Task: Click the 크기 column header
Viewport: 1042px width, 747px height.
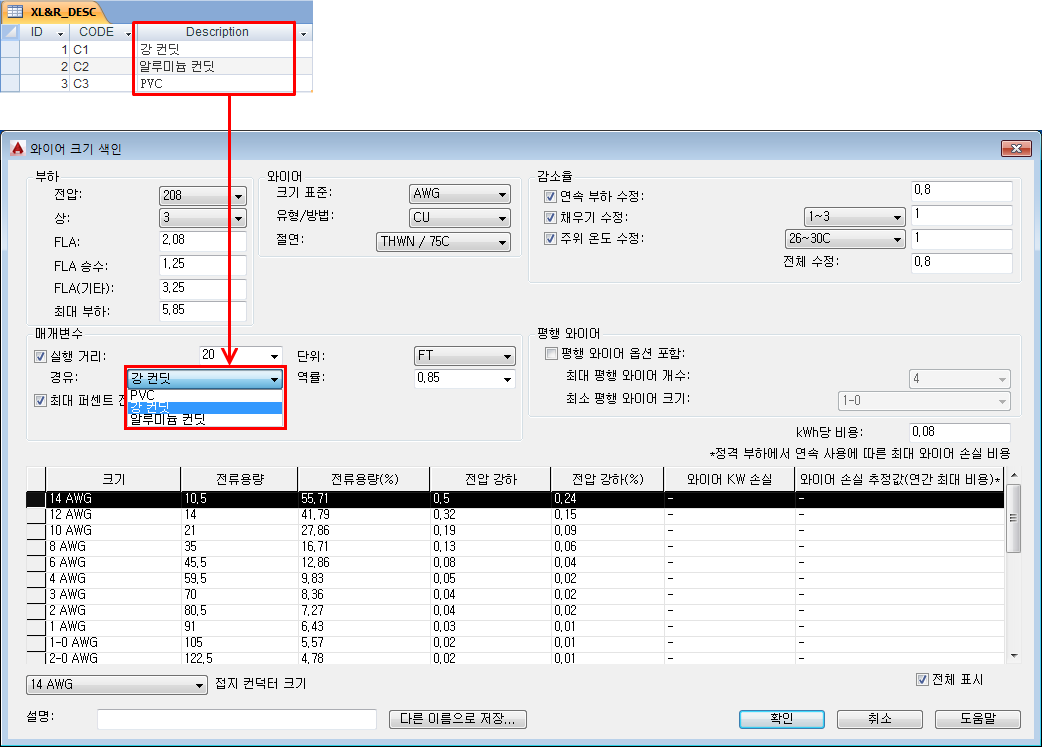Action: 113,479
